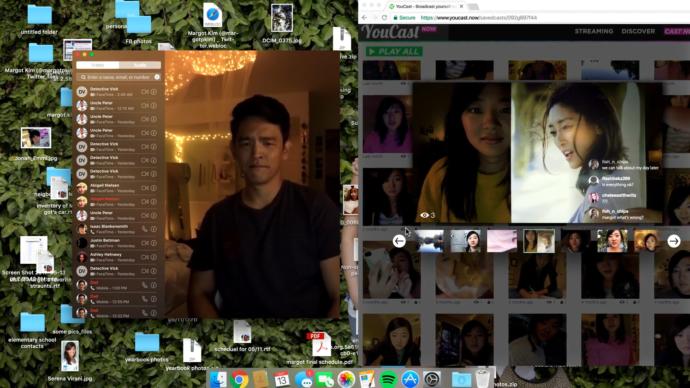The height and width of the screenshot is (388, 690).
Task: Click the CAST NOW link
Action: point(677,31)
